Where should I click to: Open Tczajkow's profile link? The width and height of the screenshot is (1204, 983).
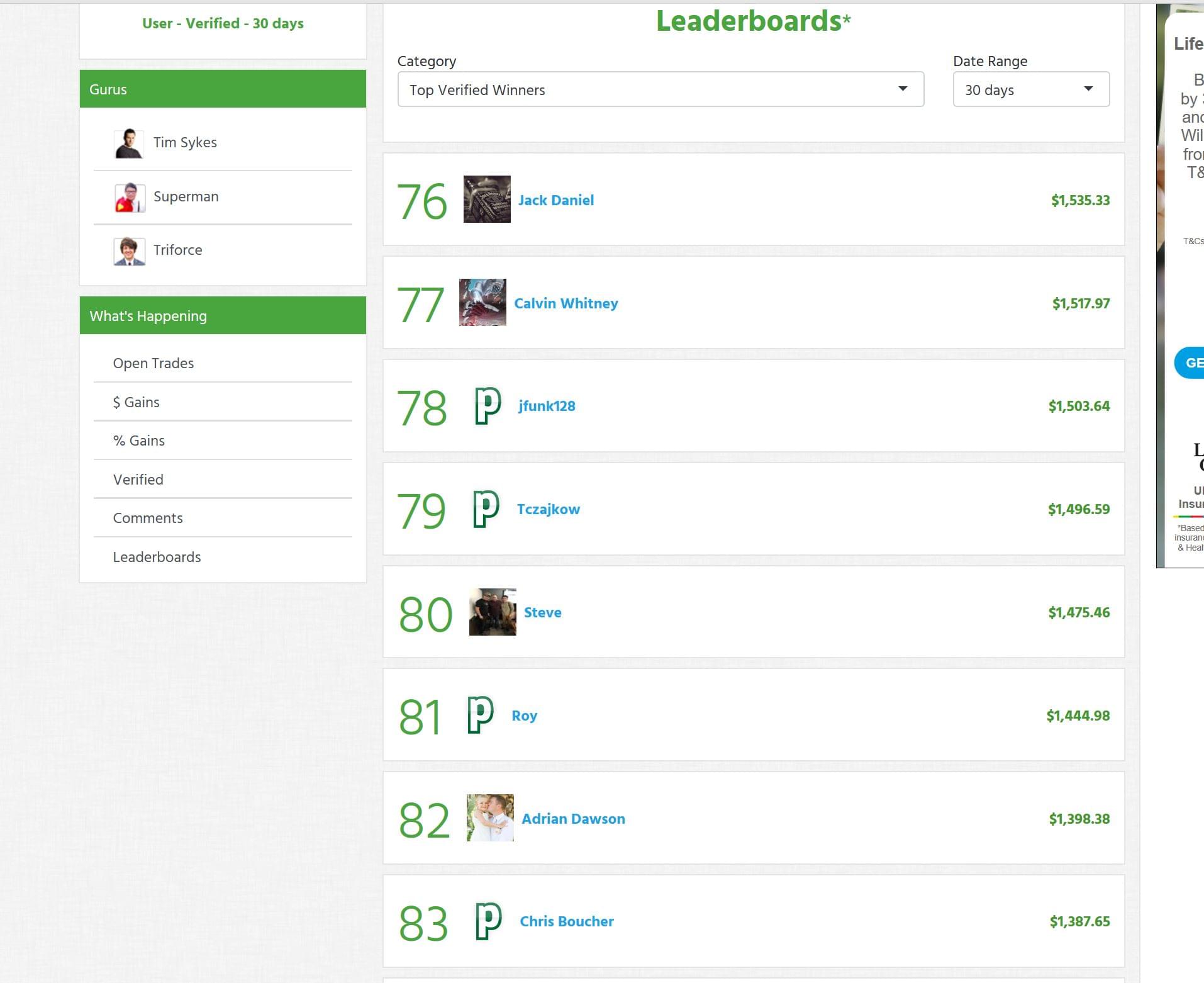pos(549,509)
